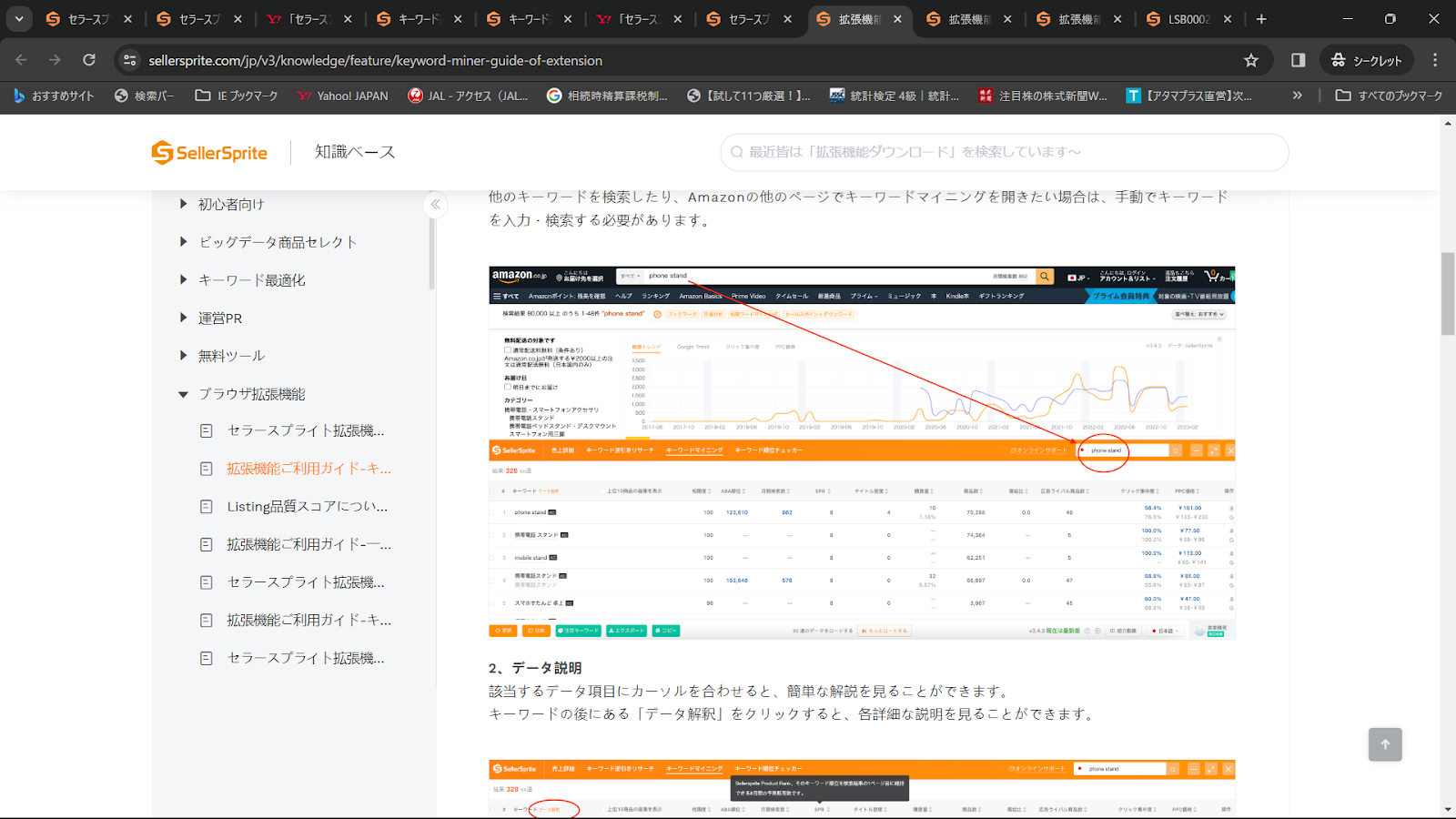Screen dimensions: 1456x819
Task: Open the tab search dropdown arrow
Action: (x=19, y=19)
